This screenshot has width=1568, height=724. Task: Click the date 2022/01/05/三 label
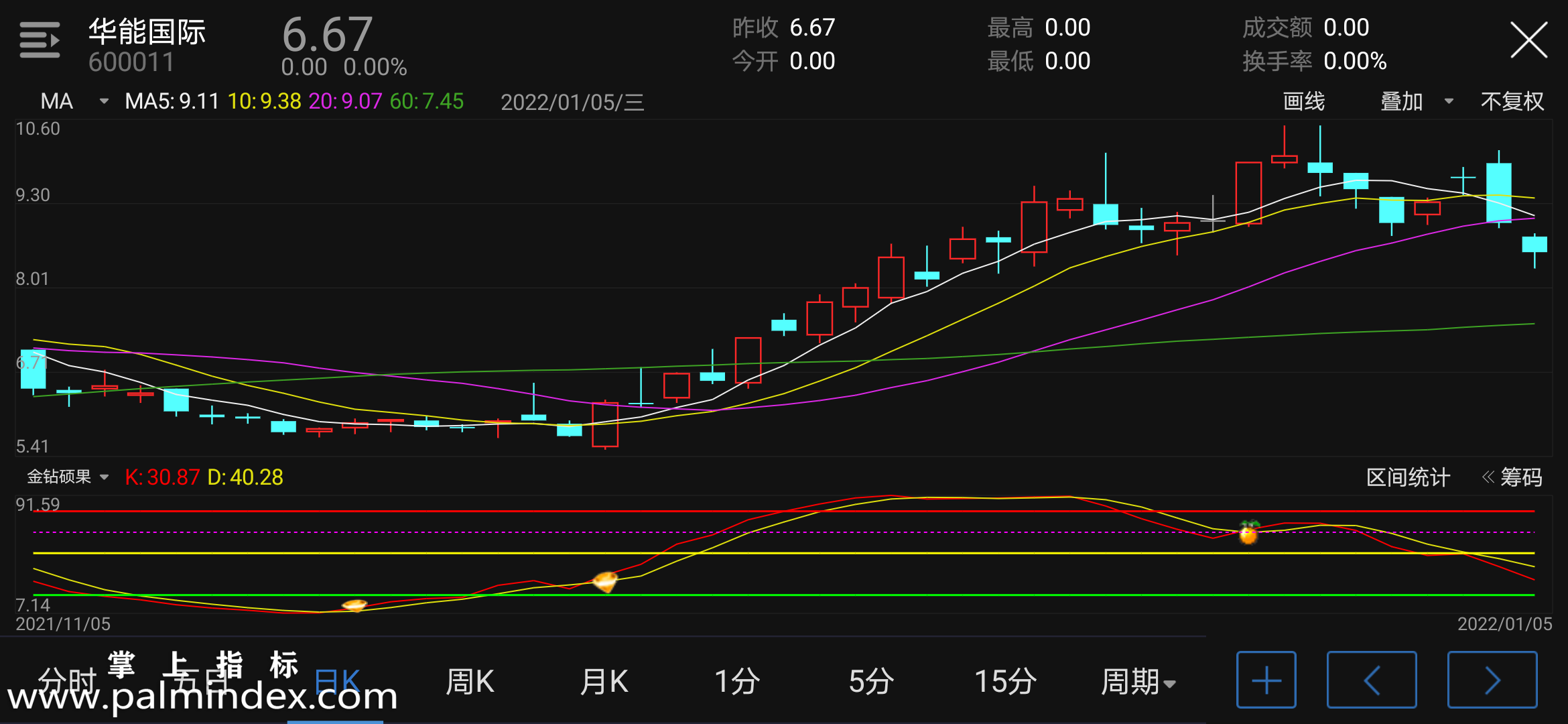point(572,102)
